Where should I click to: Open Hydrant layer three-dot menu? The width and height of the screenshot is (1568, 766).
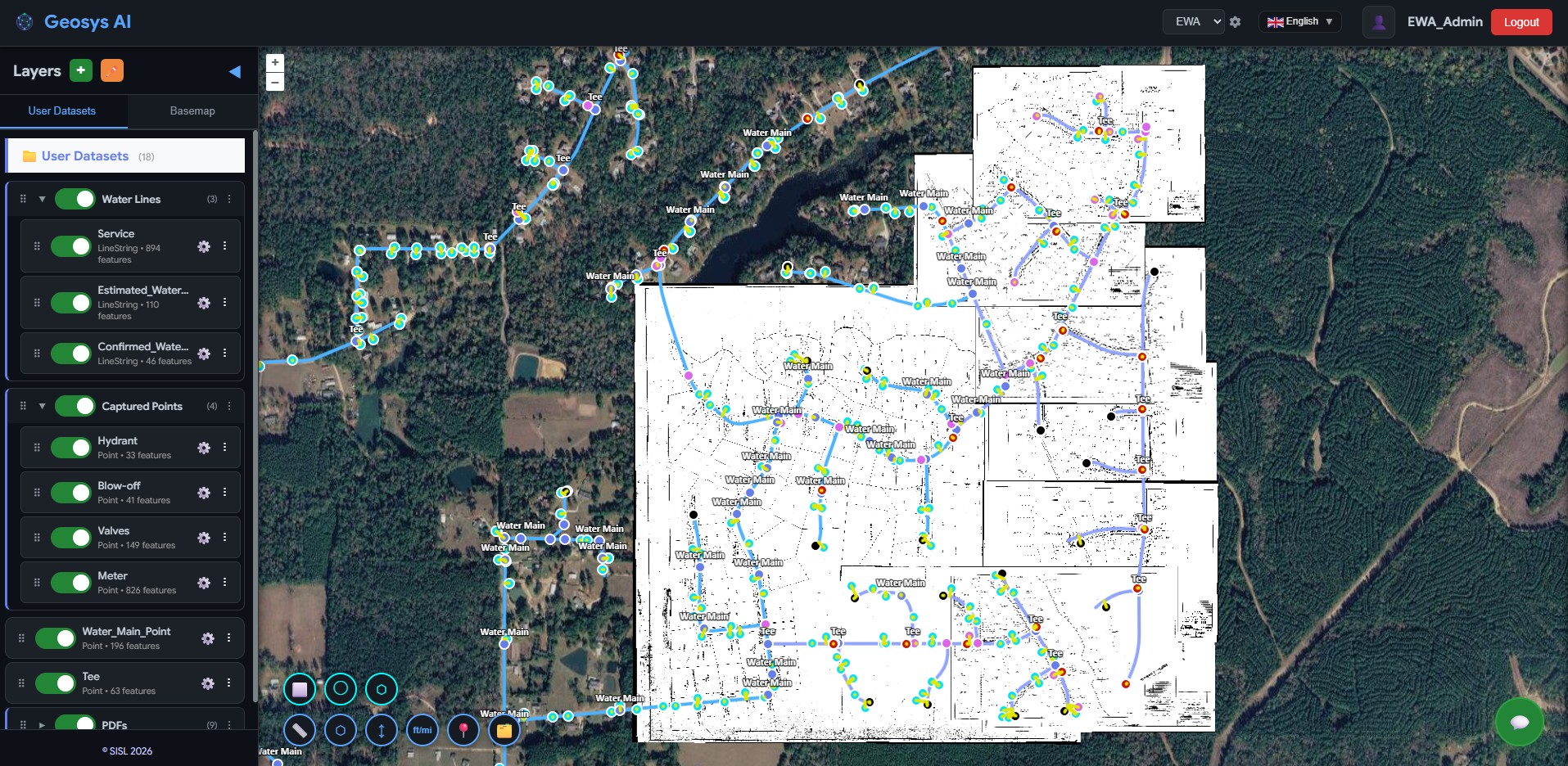(x=224, y=447)
